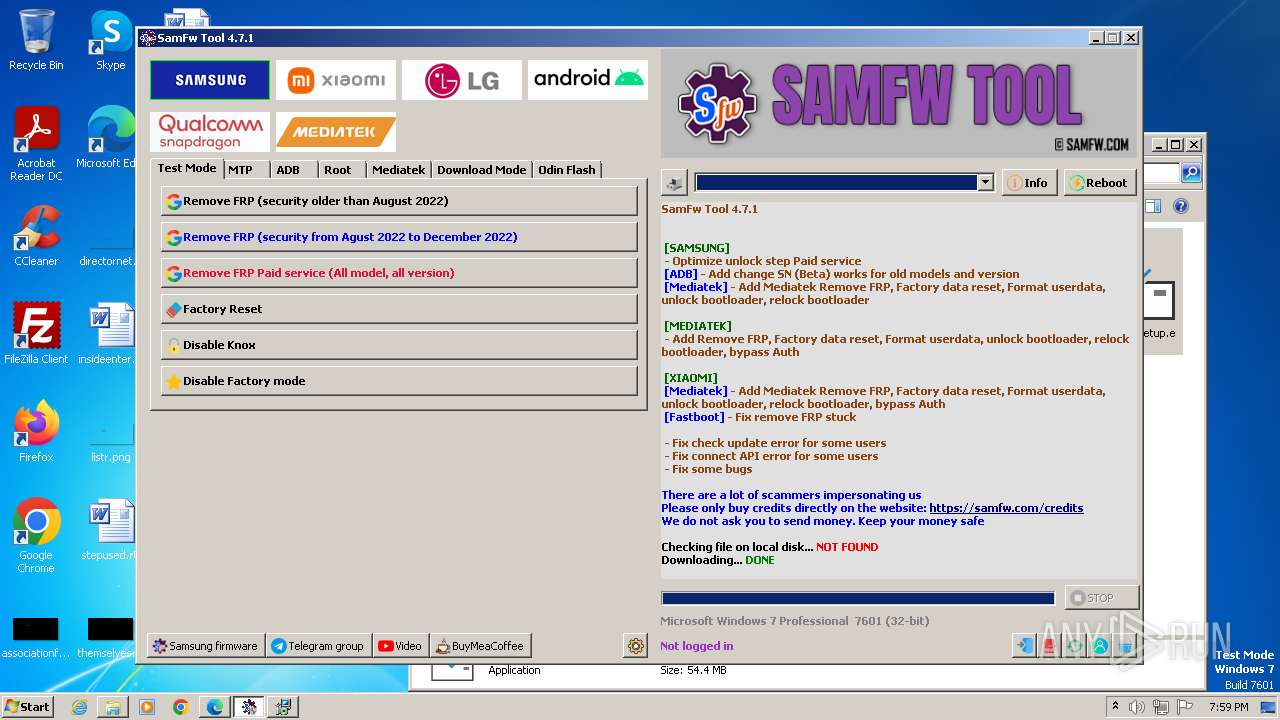This screenshot has height=720, width=1280.
Task: Click the network tray icon
Action: (1163, 707)
